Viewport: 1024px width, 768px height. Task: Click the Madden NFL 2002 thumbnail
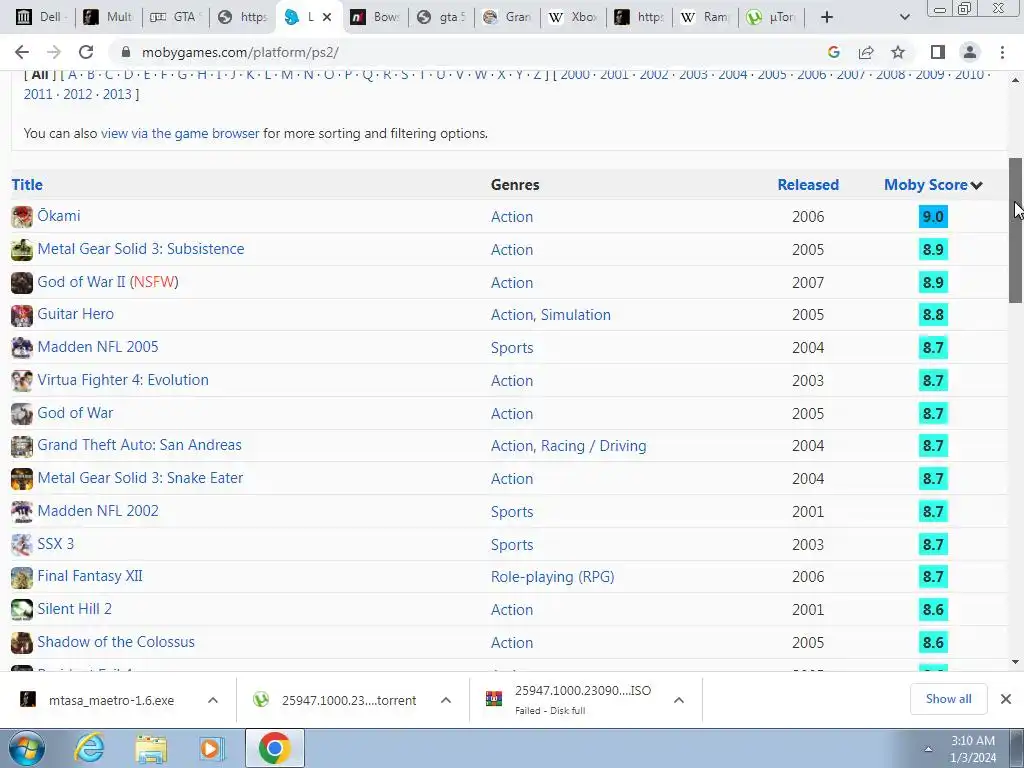(x=22, y=511)
